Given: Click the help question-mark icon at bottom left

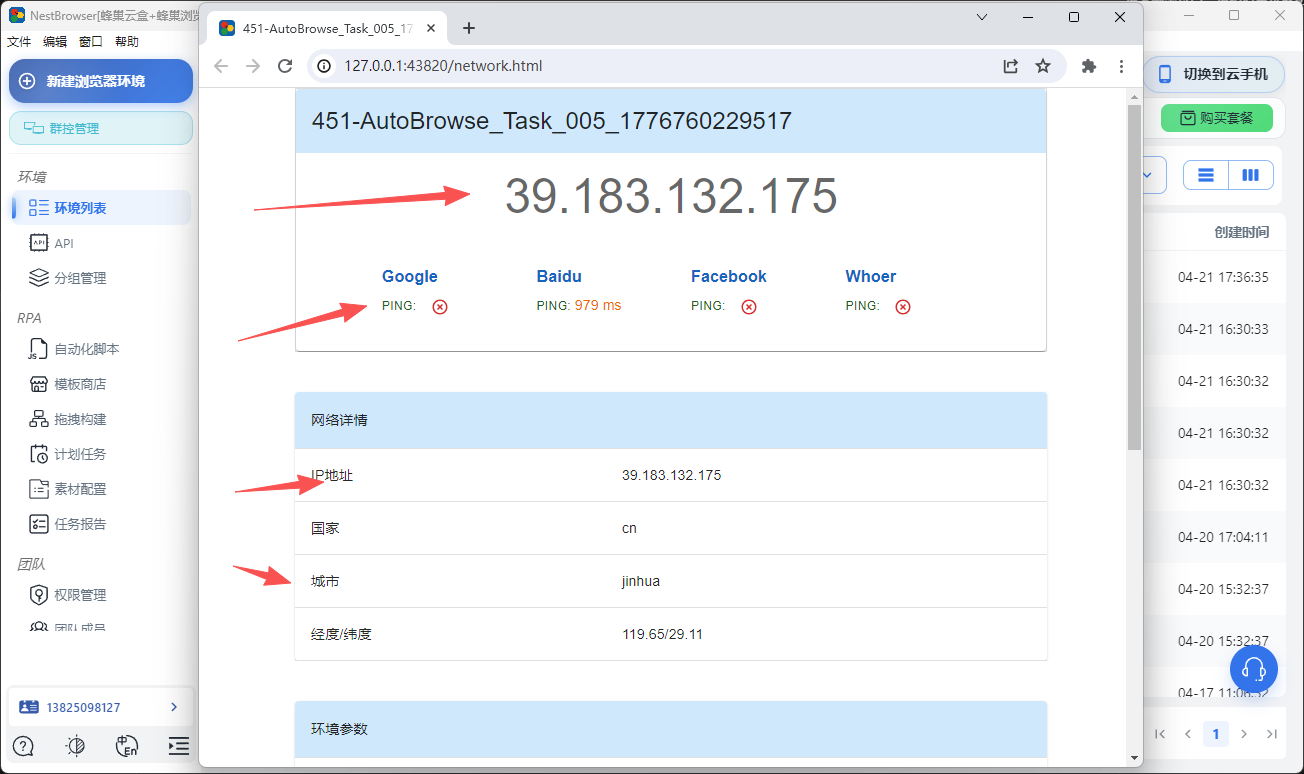Looking at the screenshot, I should tap(21, 746).
